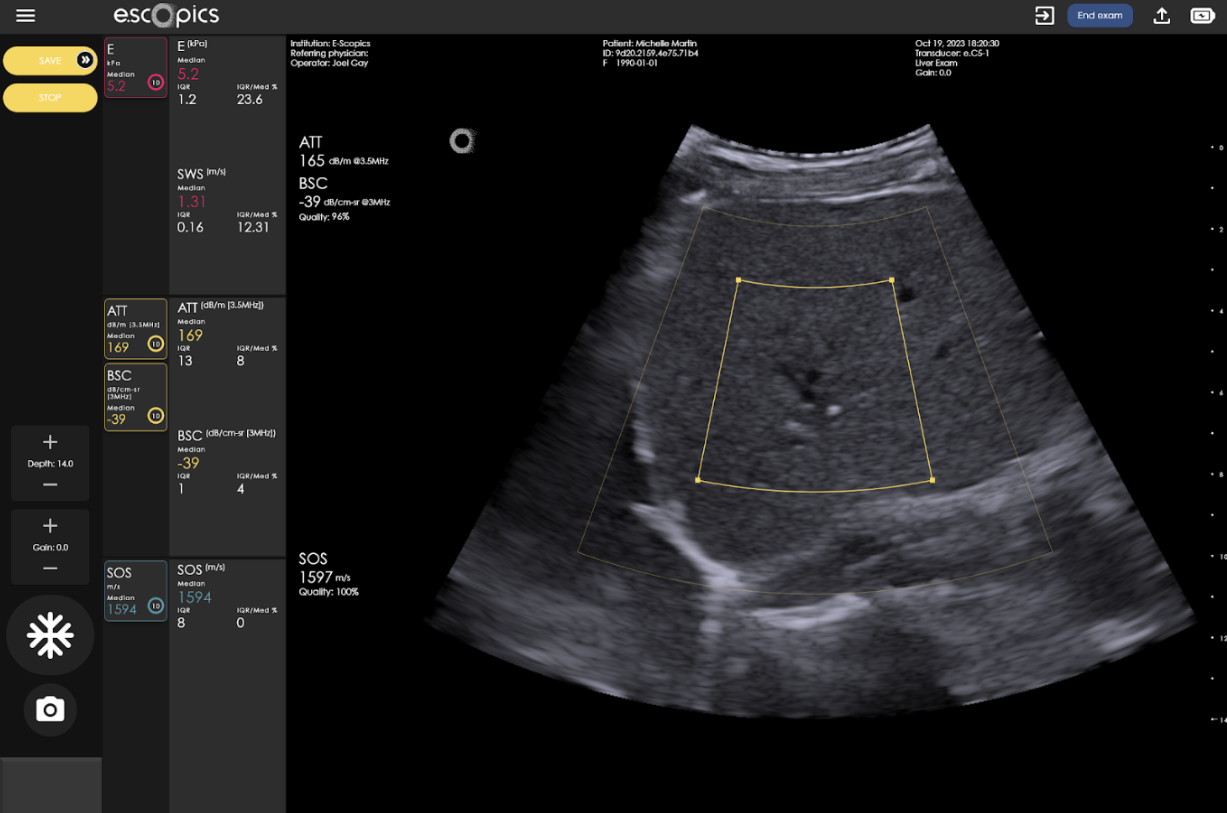Image resolution: width=1227 pixels, height=813 pixels.
Task: Select the BSC backscatter measurement card
Action: (x=135, y=397)
